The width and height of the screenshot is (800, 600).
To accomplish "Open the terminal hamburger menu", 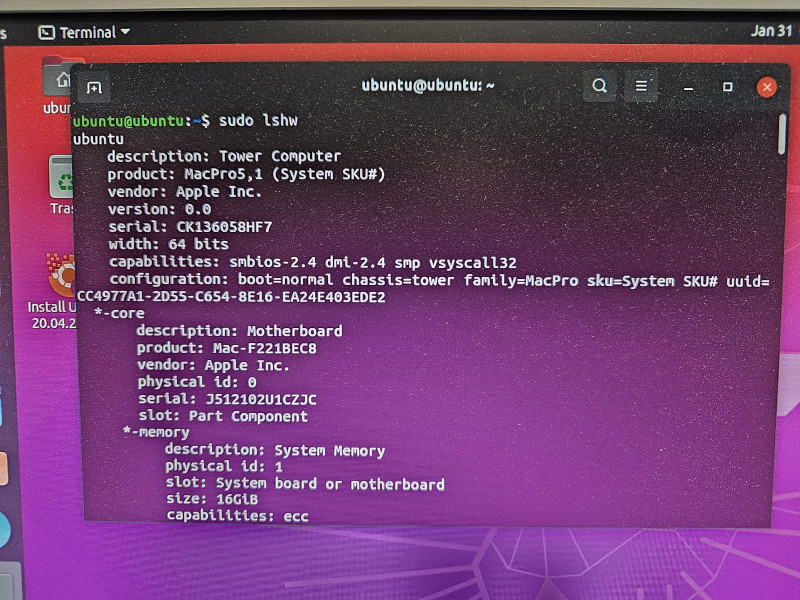I will point(641,86).
